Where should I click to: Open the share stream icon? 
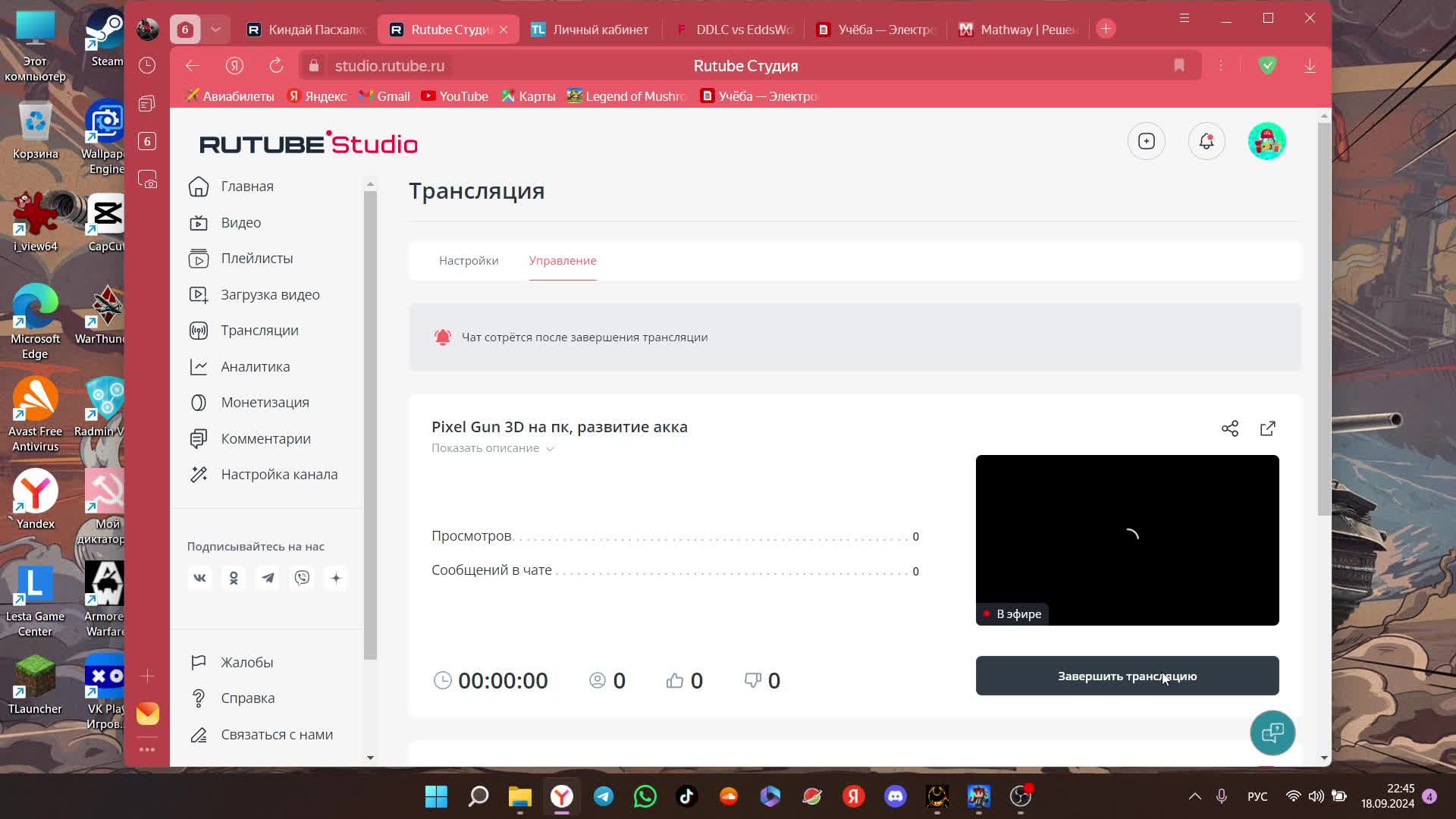click(x=1230, y=428)
